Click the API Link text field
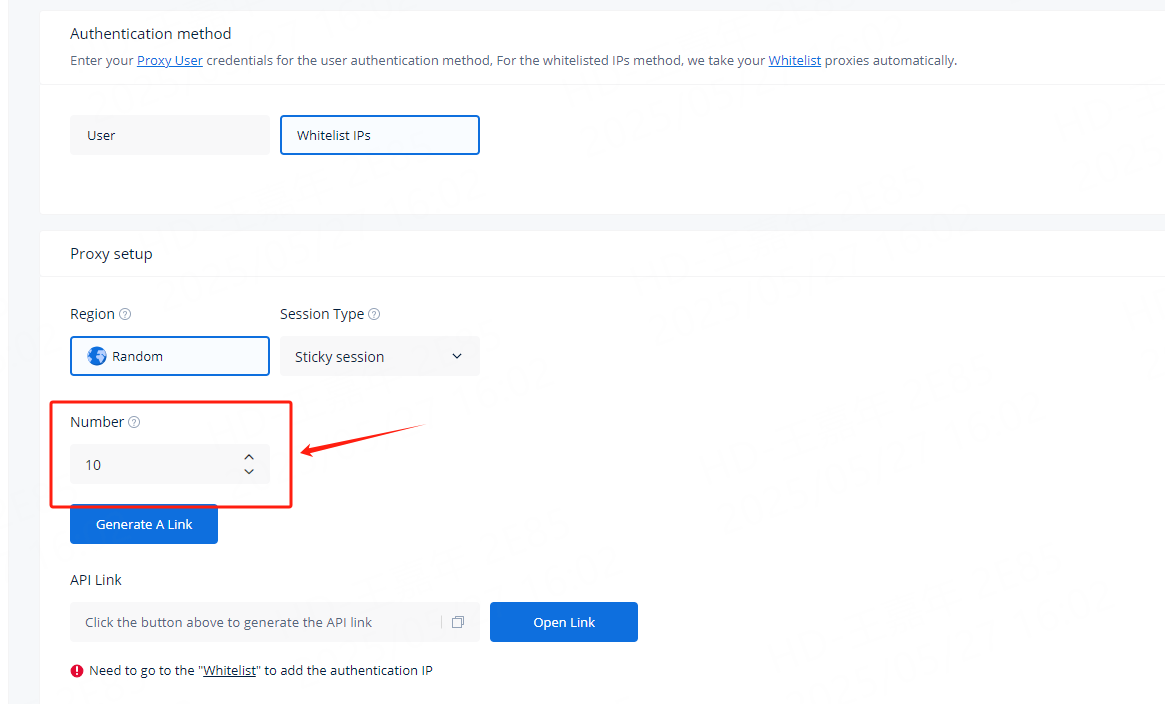 pos(255,622)
